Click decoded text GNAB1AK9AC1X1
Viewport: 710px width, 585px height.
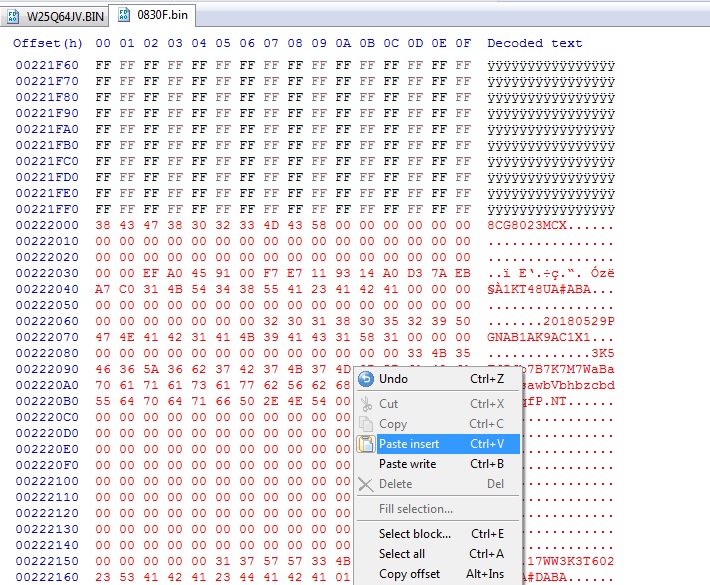click(x=539, y=337)
